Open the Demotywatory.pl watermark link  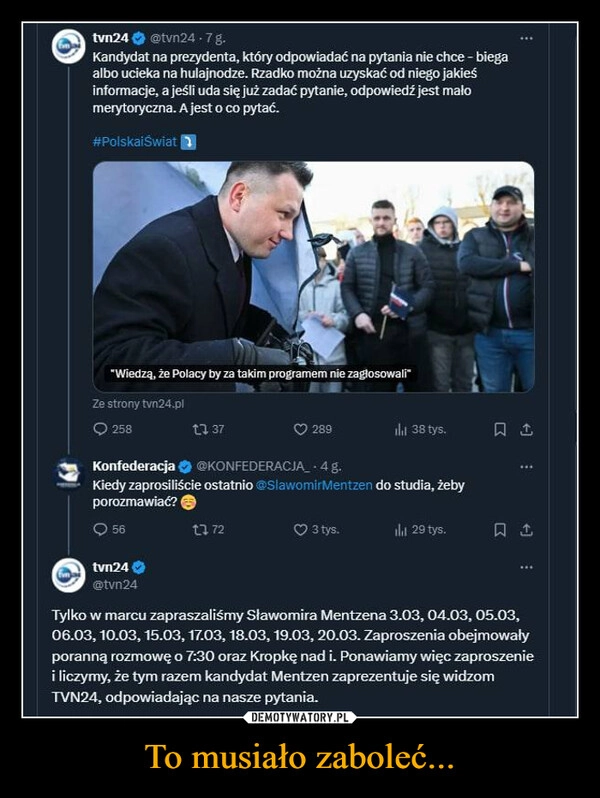pos(300,717)
